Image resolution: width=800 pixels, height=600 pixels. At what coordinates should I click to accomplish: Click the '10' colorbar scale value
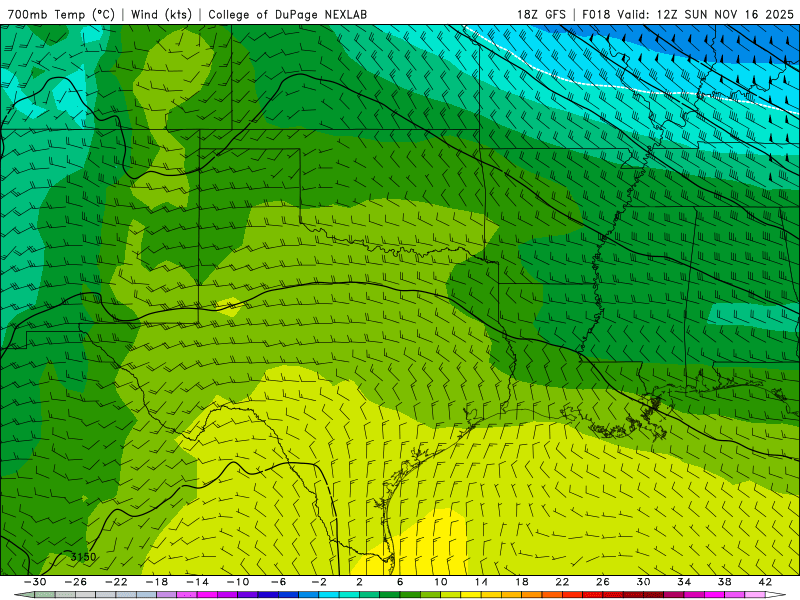[x=441, y=582]
